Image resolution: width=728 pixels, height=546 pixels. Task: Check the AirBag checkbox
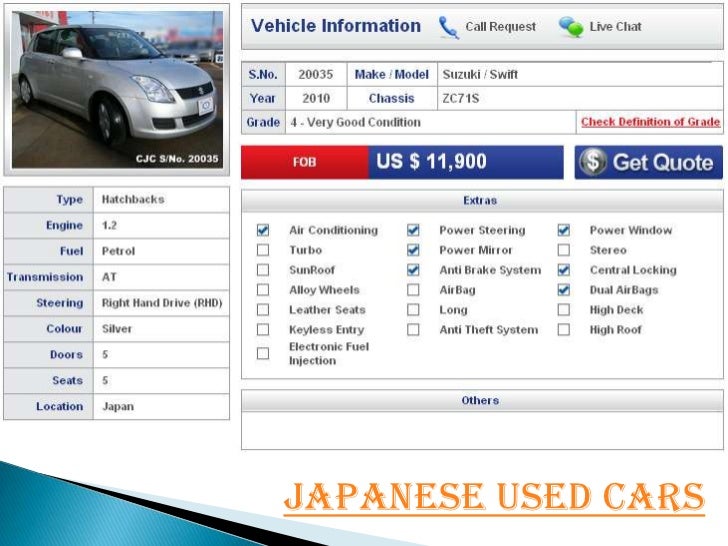point(413,290)
